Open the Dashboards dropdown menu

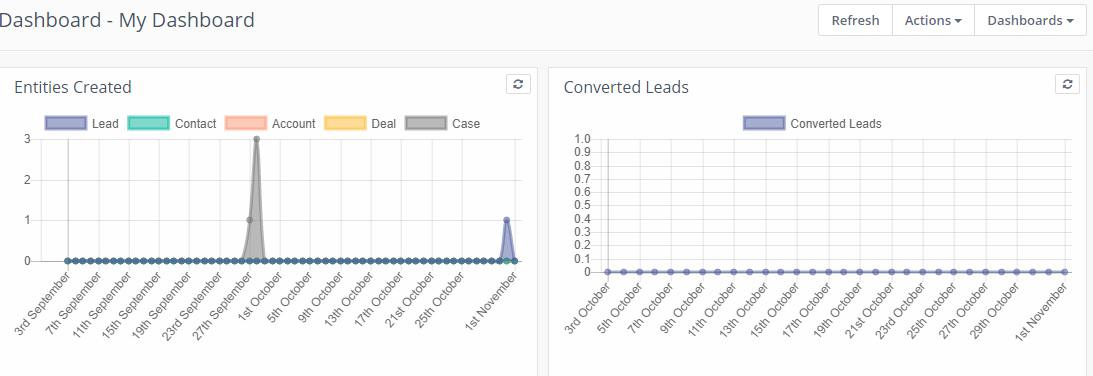(1030, 20)
